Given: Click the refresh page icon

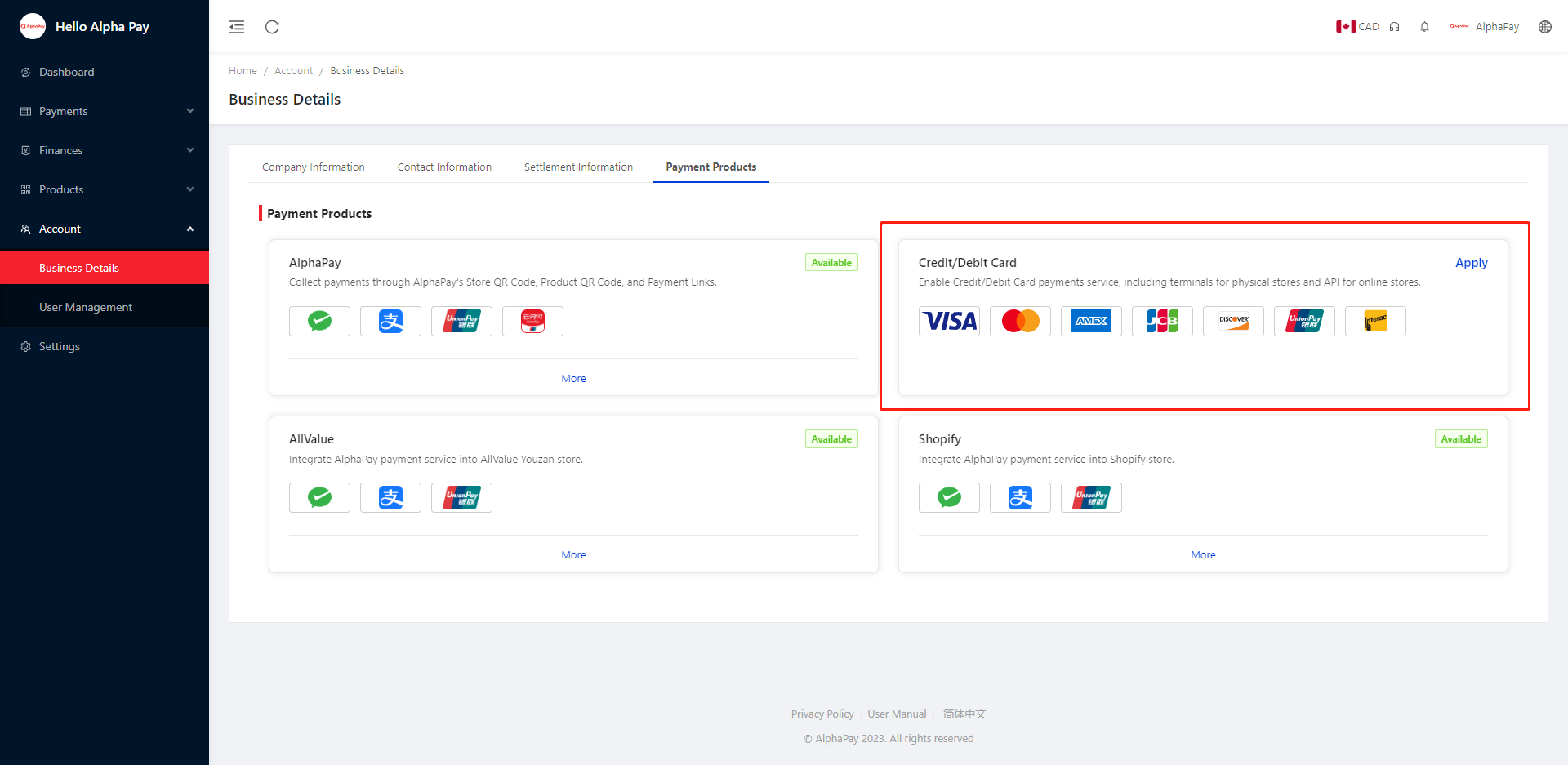Looking at the screenshot, I should click(272, 27).
